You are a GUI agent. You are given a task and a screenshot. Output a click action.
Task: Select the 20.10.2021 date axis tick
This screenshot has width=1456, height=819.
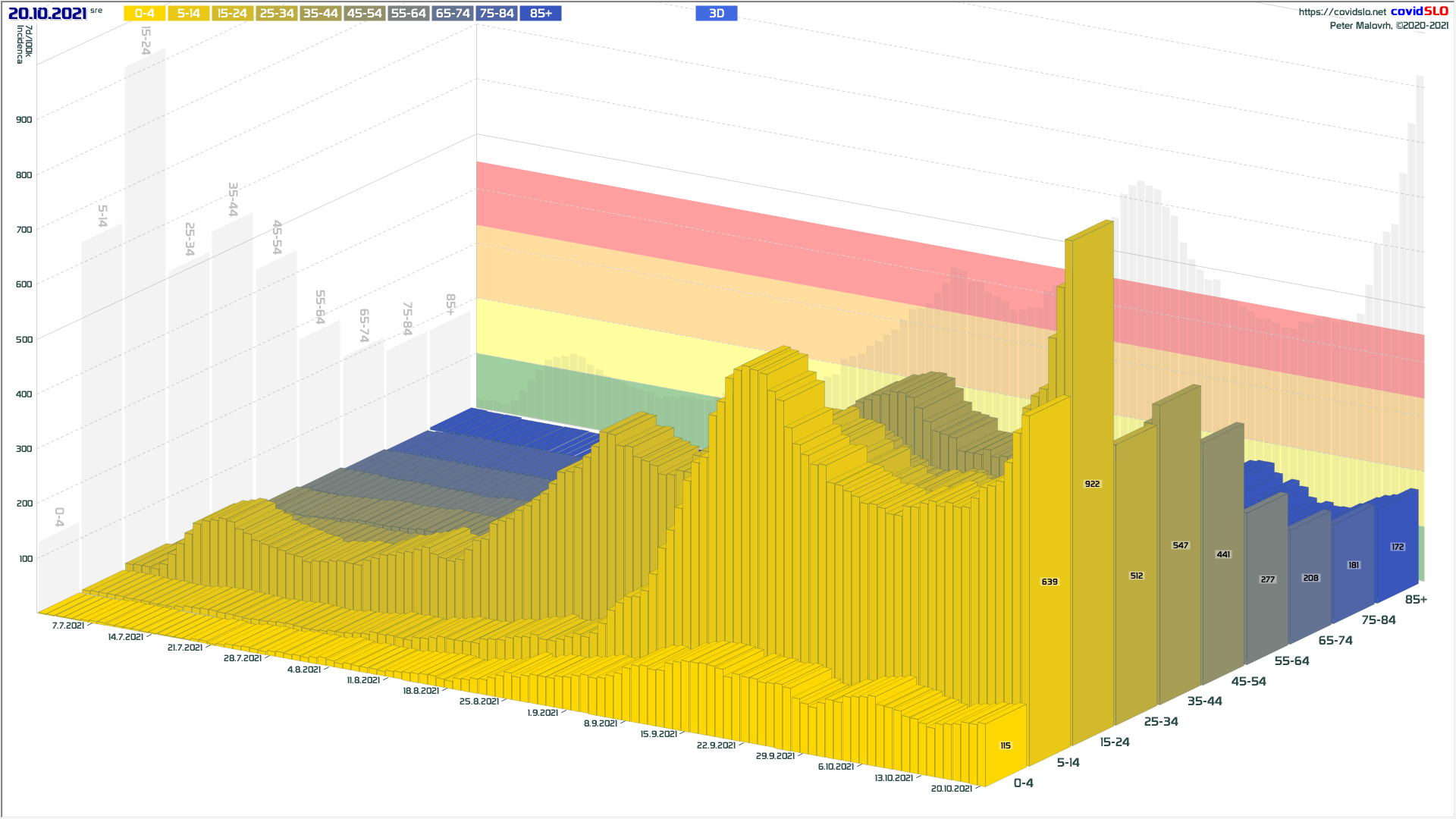951,789
